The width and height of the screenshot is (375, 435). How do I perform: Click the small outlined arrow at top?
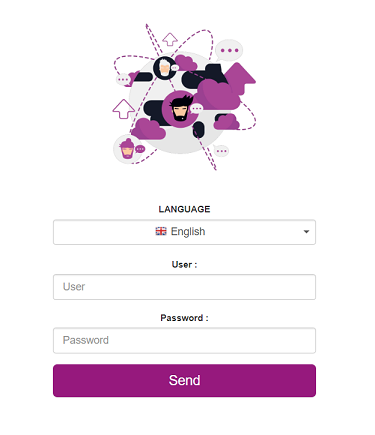point(170,39)
